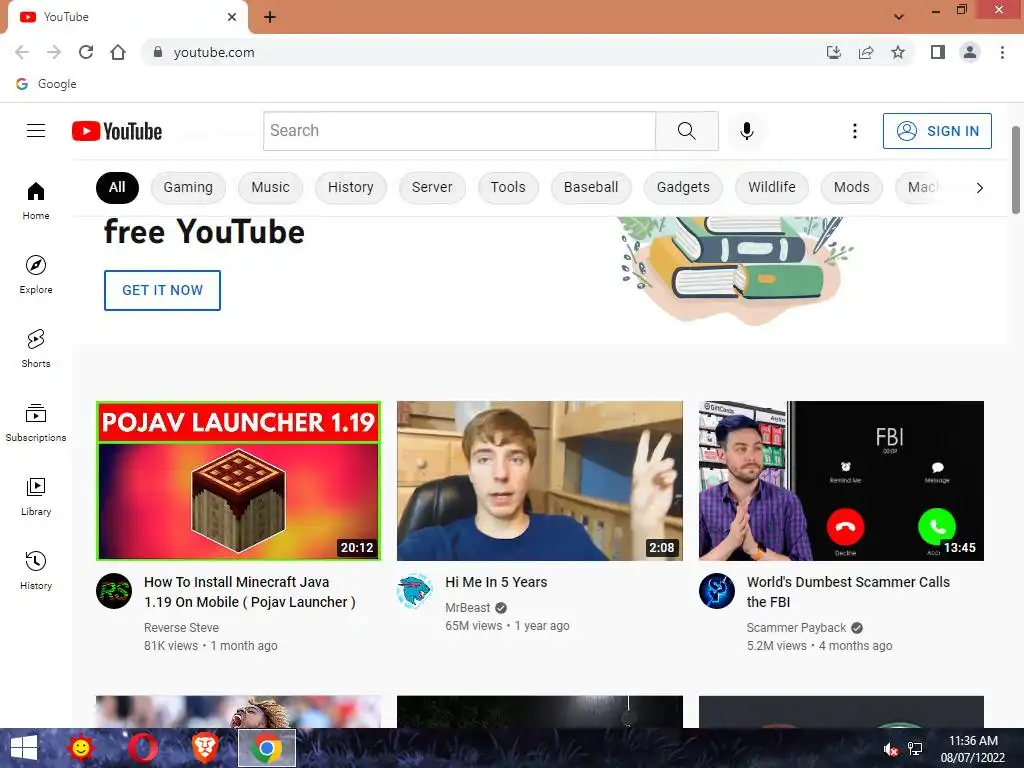Click the magnifier search button
The image size is (1024, 768).
pyautogui.click(x=686, y=131)
